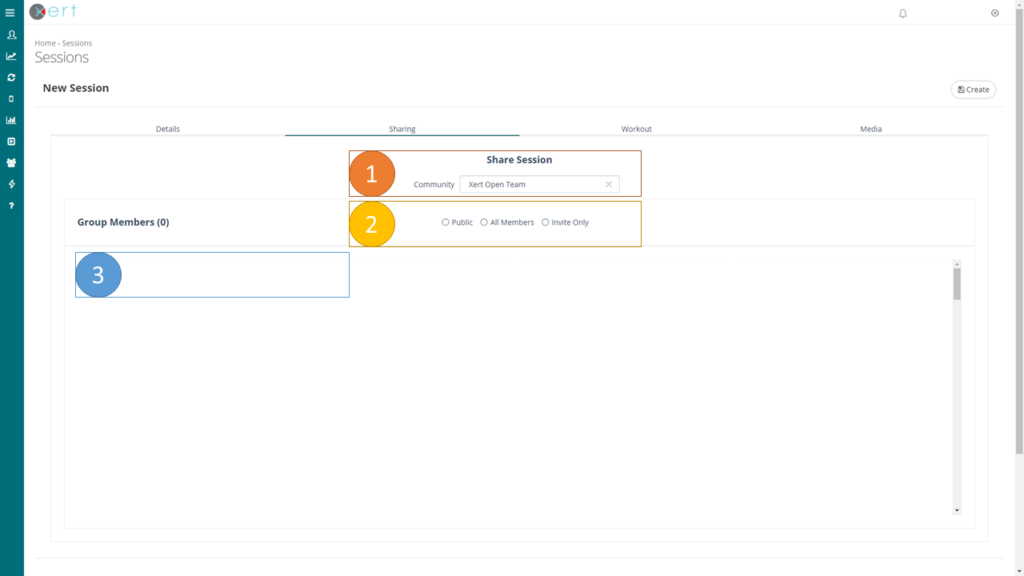This screenshot has height=576, width=1024.
Task: Click the circular plus icon at top right
Action: [x=995, y=13]
